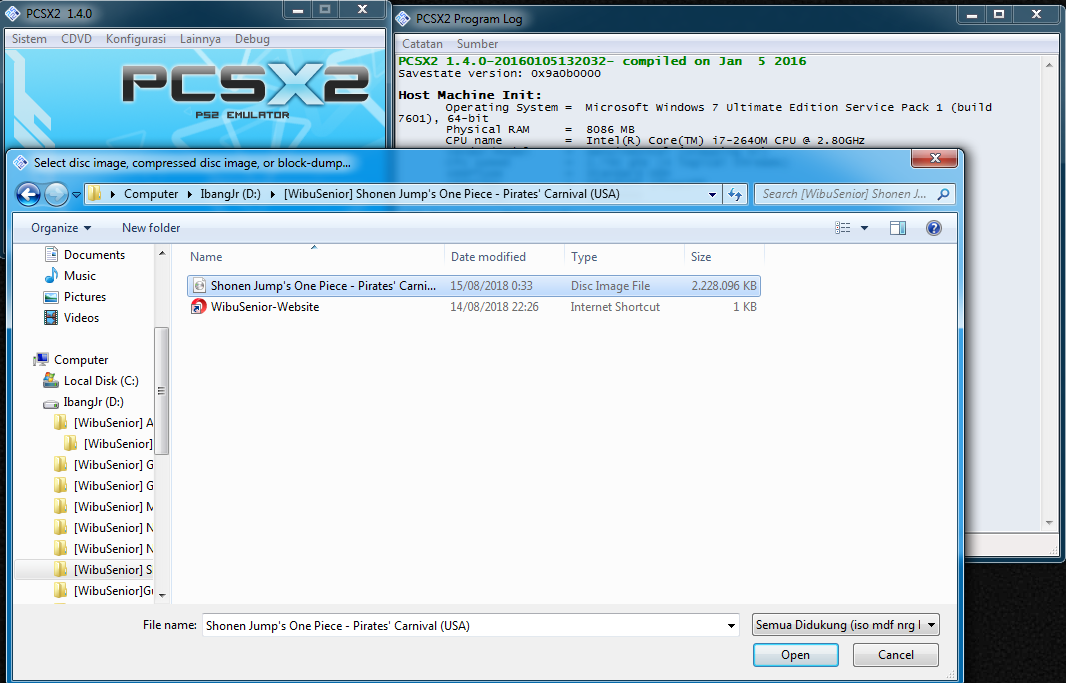Click the Back navigation arrow
1066x683 pixels.
pyautogui.click(x=28, y=193)
